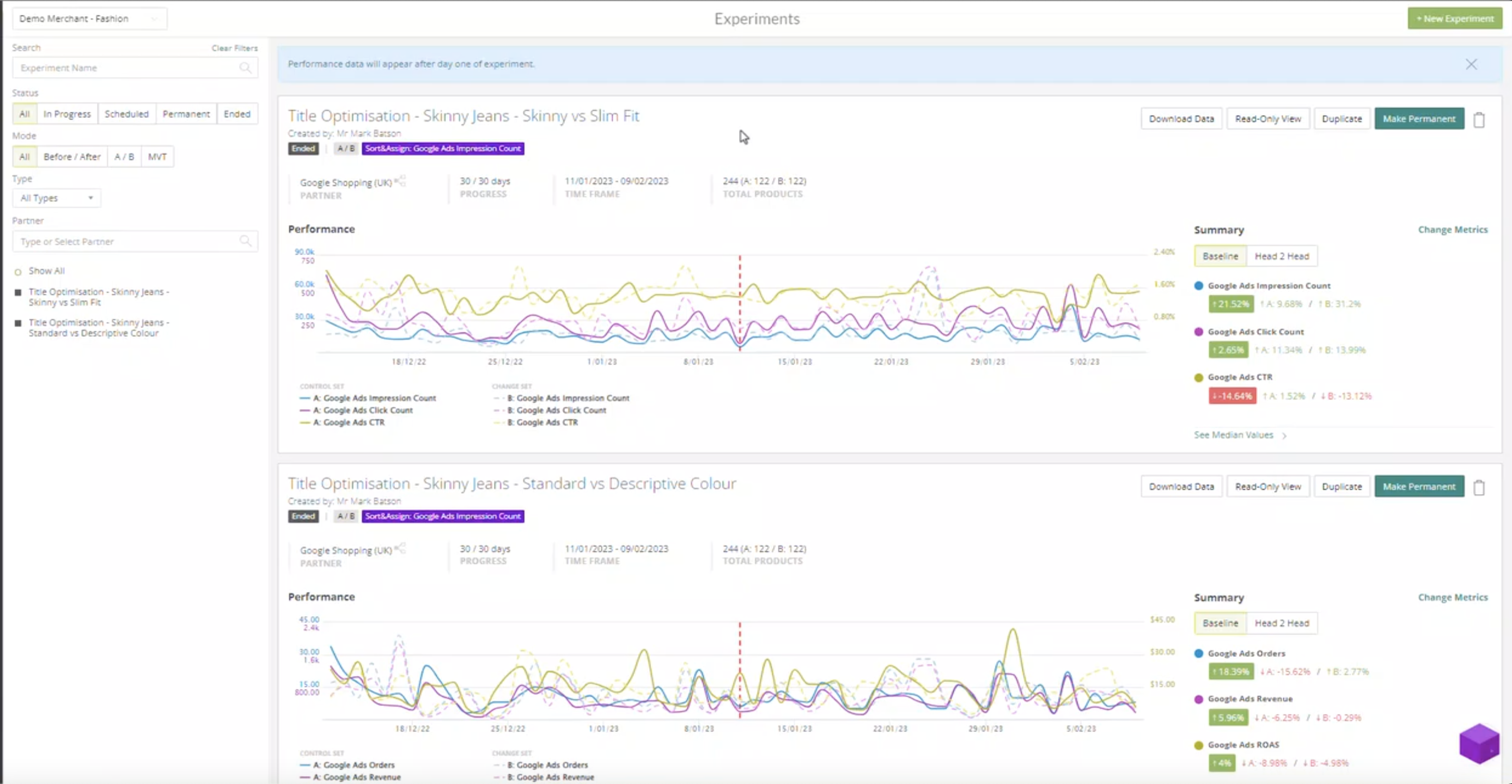This screenshot has width=1512, height=784.
Task: Open the Demo Merchant - Fashion dropdown
Action: click(89, 19)
